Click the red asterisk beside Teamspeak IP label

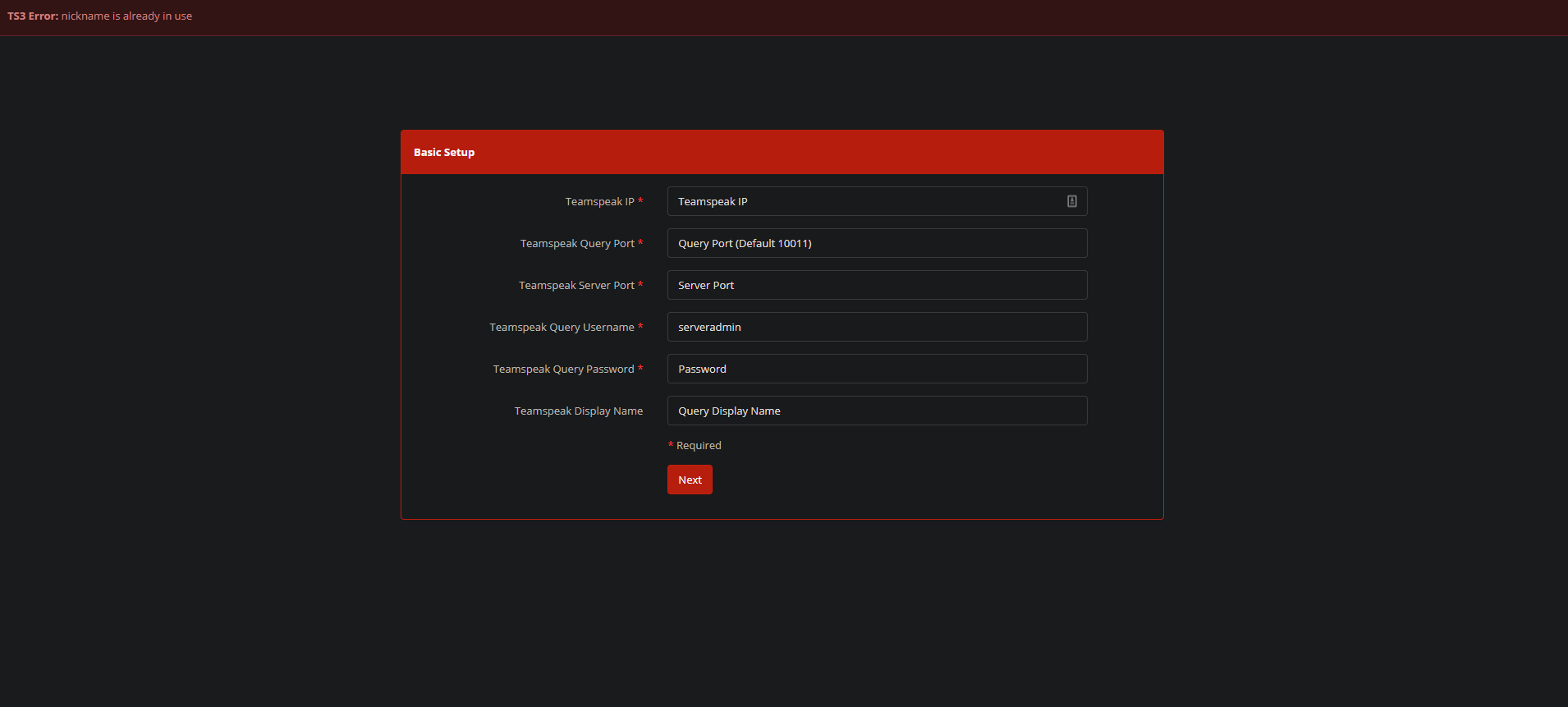click(640, 201)
